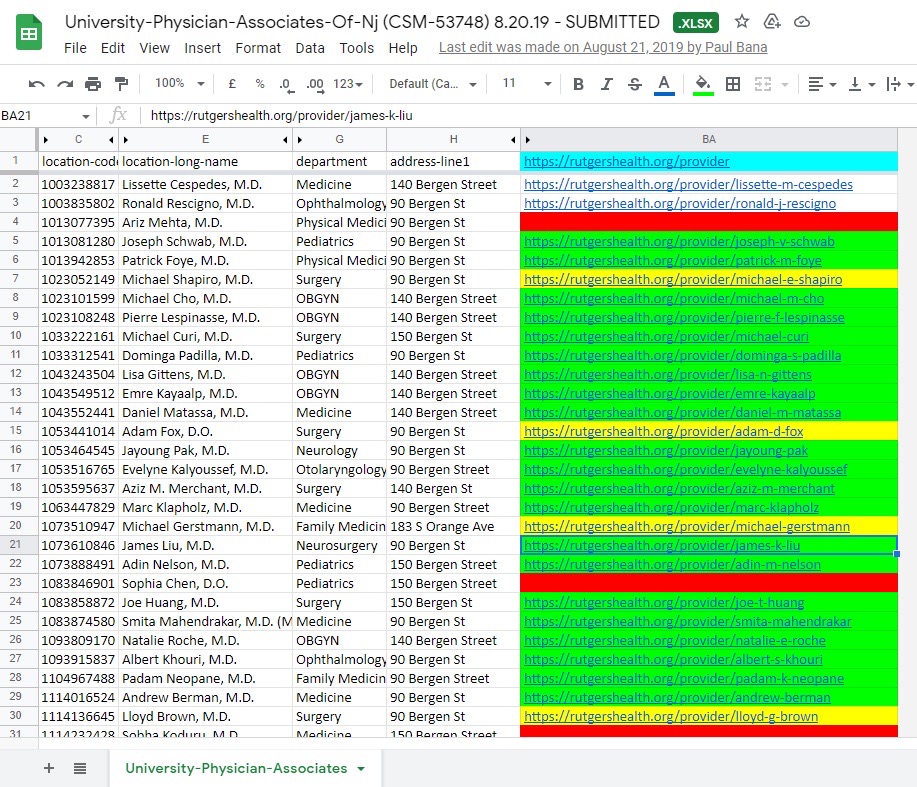The width and height of the screenshot is (917, 787).
Task: Open the fill color bucket swatch
Action: (703, 85)
